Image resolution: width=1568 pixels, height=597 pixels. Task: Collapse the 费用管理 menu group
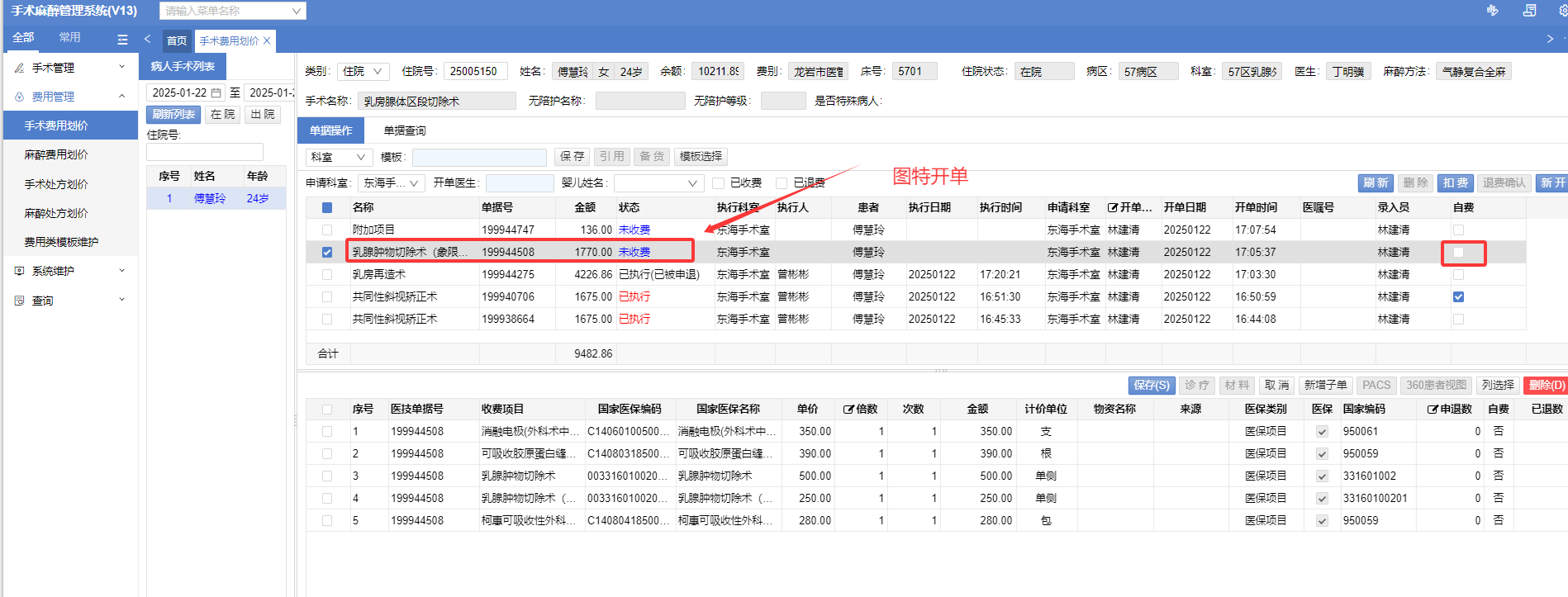(122, 97)
